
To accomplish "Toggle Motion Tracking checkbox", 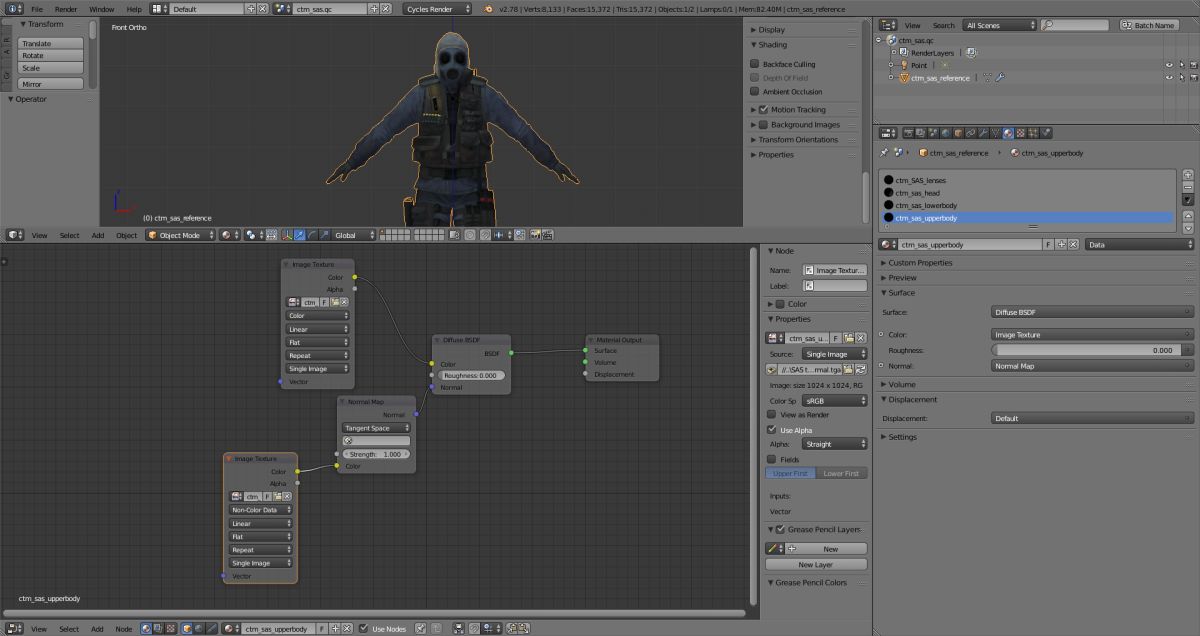I will (x=764, y=109).
